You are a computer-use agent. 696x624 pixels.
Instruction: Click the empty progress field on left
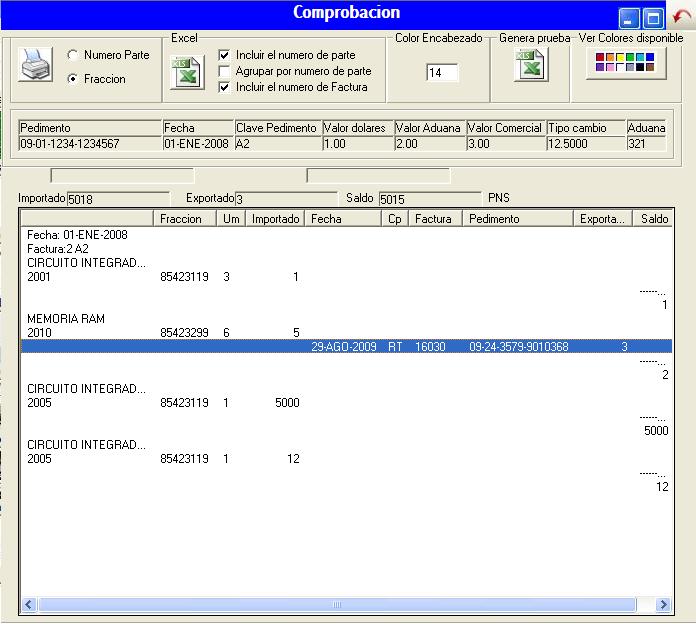tap(122, 175)
